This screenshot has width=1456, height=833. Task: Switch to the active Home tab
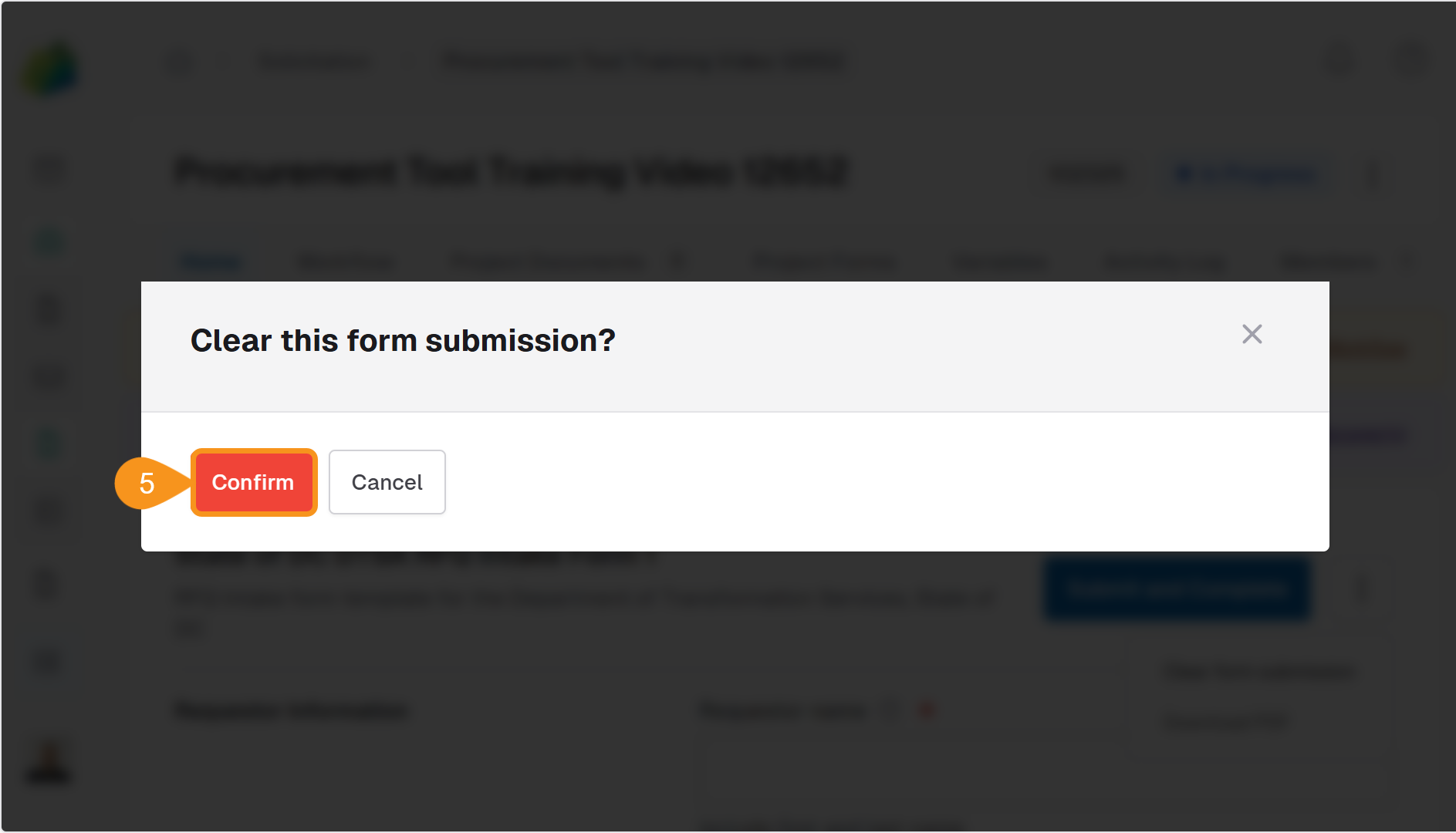(211, 262)
